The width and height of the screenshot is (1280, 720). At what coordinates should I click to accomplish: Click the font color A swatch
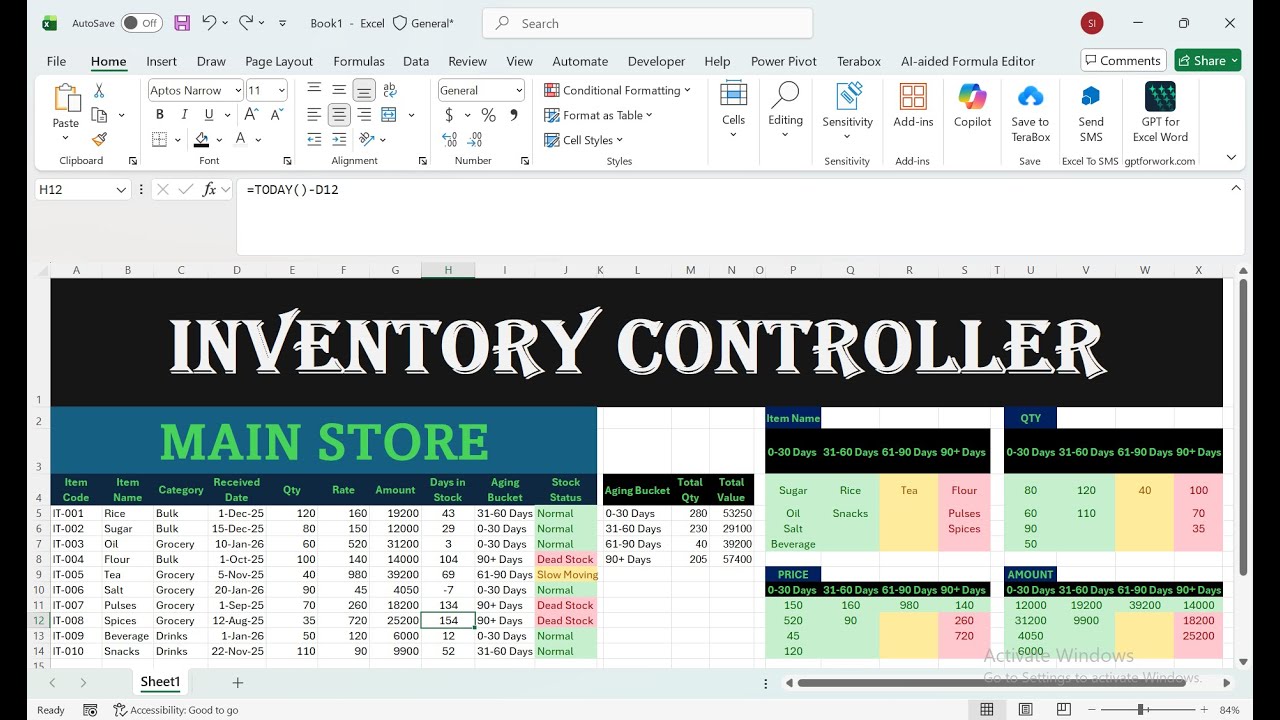tap(240, 140)
